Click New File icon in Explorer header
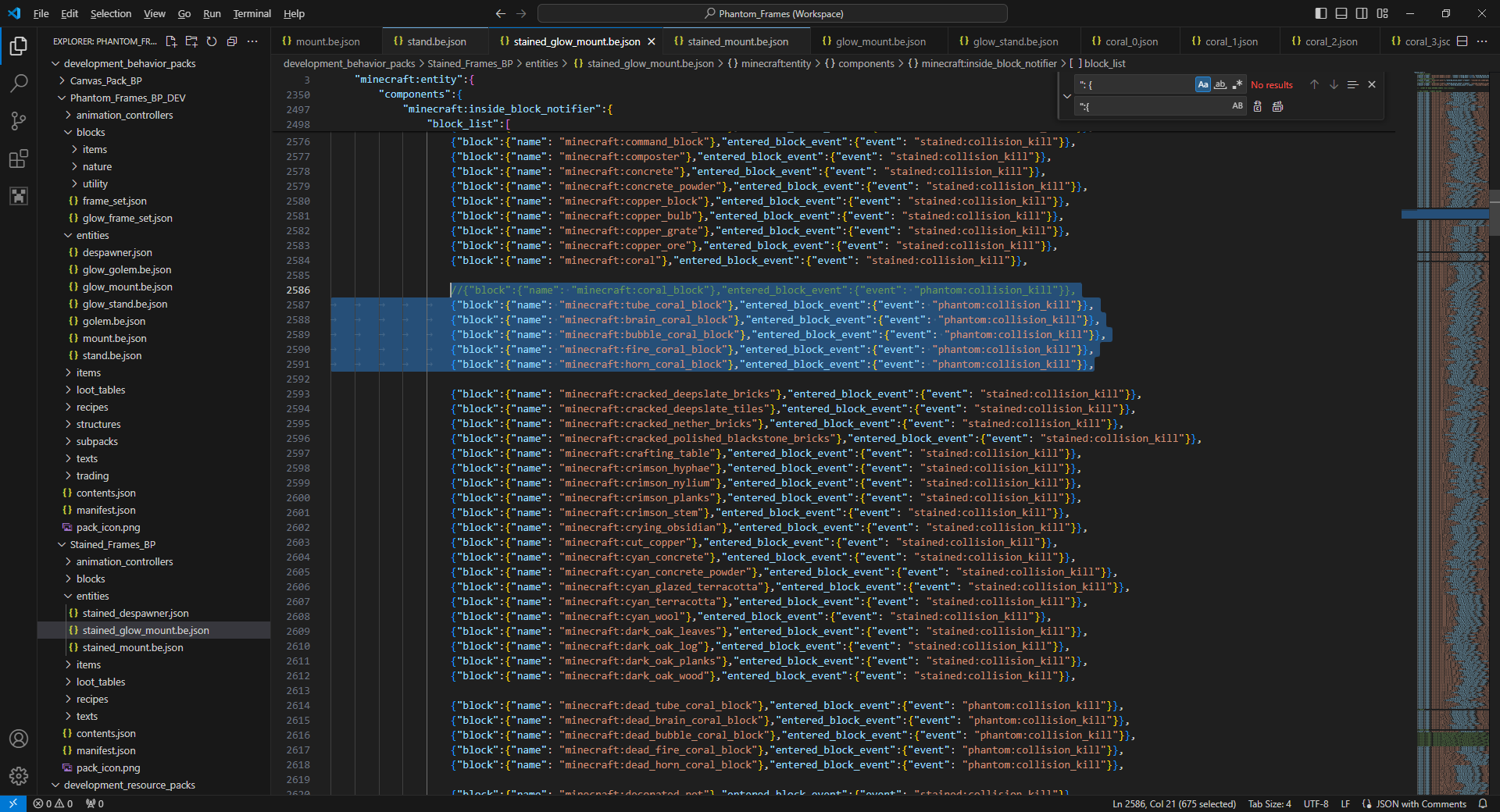Image resolution: width=1500 pixels, height=812 pixels. [x=171, y=41]
